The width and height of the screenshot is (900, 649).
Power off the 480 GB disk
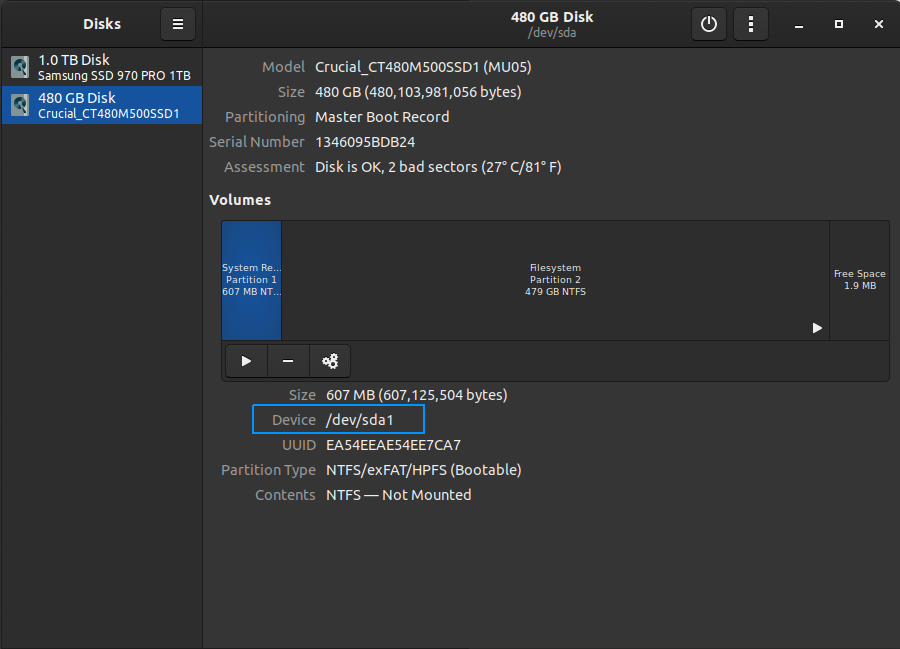[709, 24]
